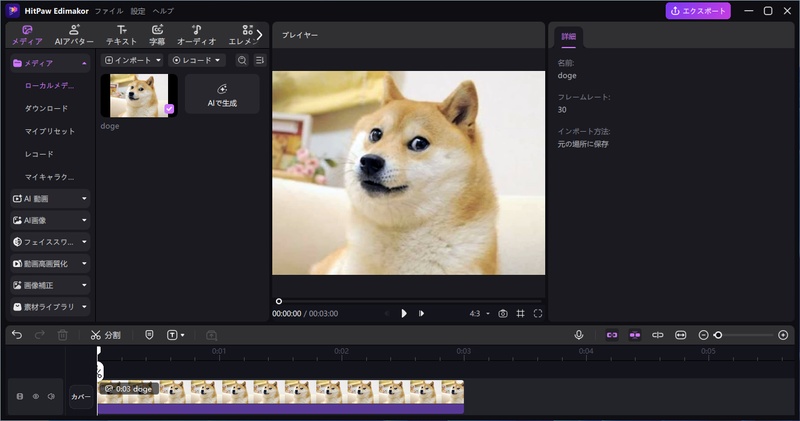This screenshot has height=421, width=800.
Task: Click the timeline image export icon
Action: click(211, 335)
